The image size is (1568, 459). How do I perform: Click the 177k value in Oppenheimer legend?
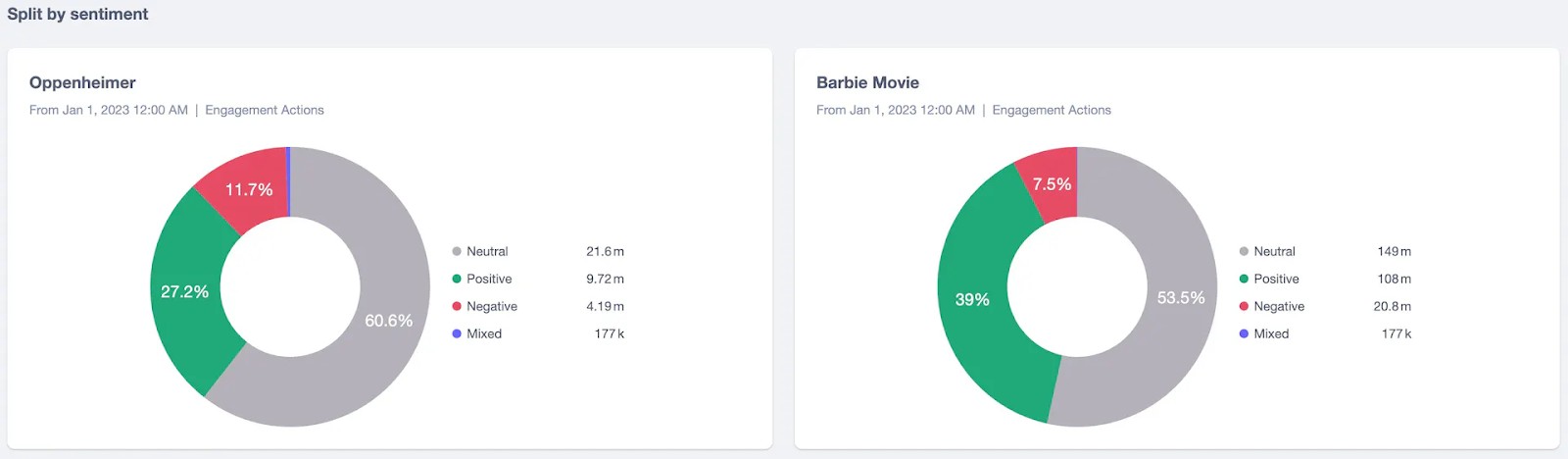[x=610, y=334]
